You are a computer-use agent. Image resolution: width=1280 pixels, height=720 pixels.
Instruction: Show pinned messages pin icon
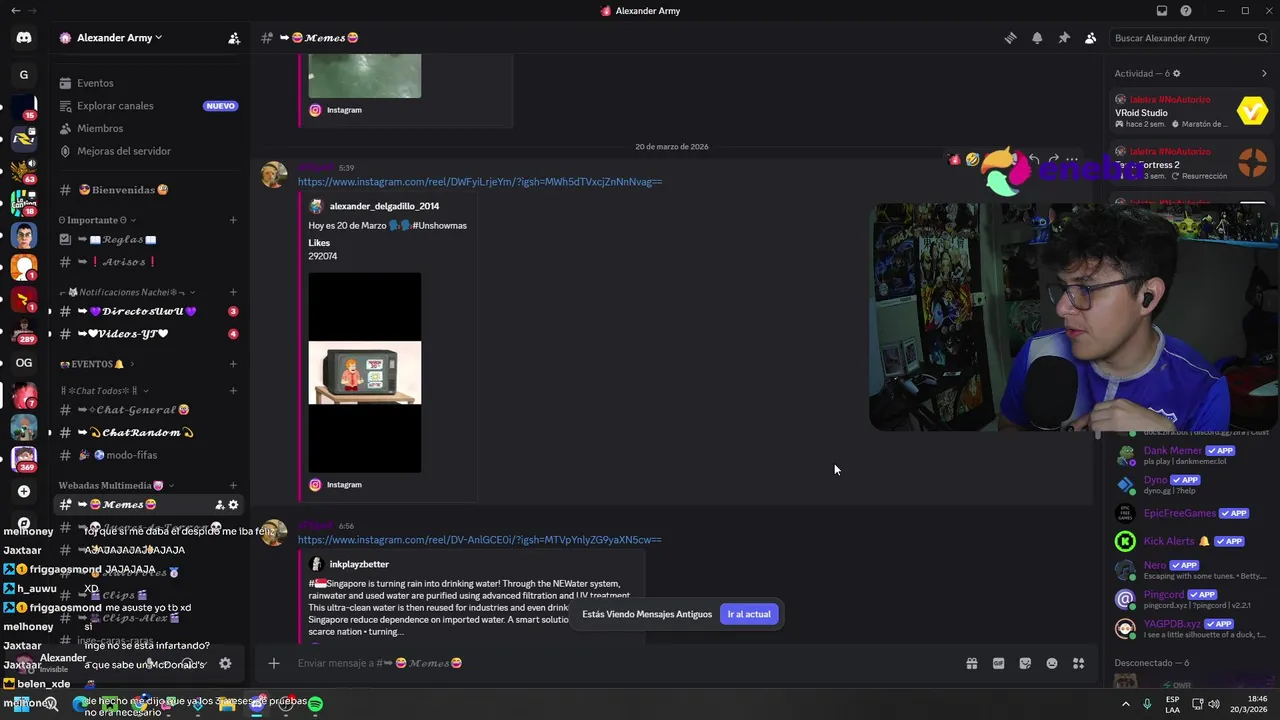point(1064,38)
